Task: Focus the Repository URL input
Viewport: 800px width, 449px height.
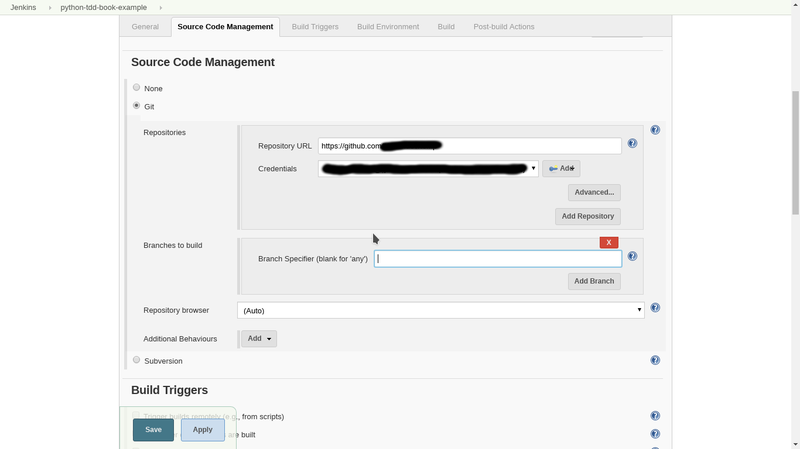Action: click(x=469, y=146)
